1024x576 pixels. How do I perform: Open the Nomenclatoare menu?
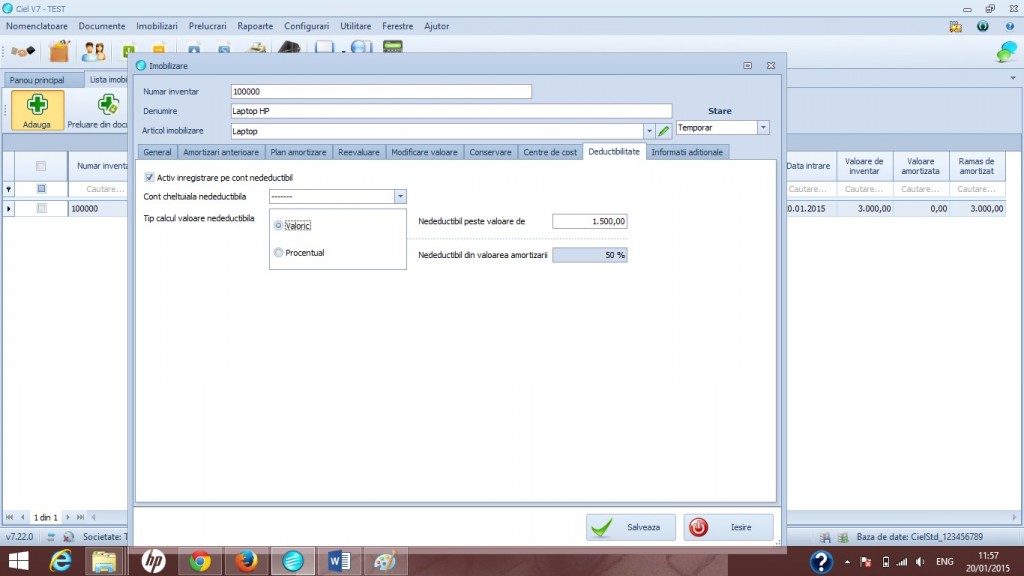click(x=37, y=26)
